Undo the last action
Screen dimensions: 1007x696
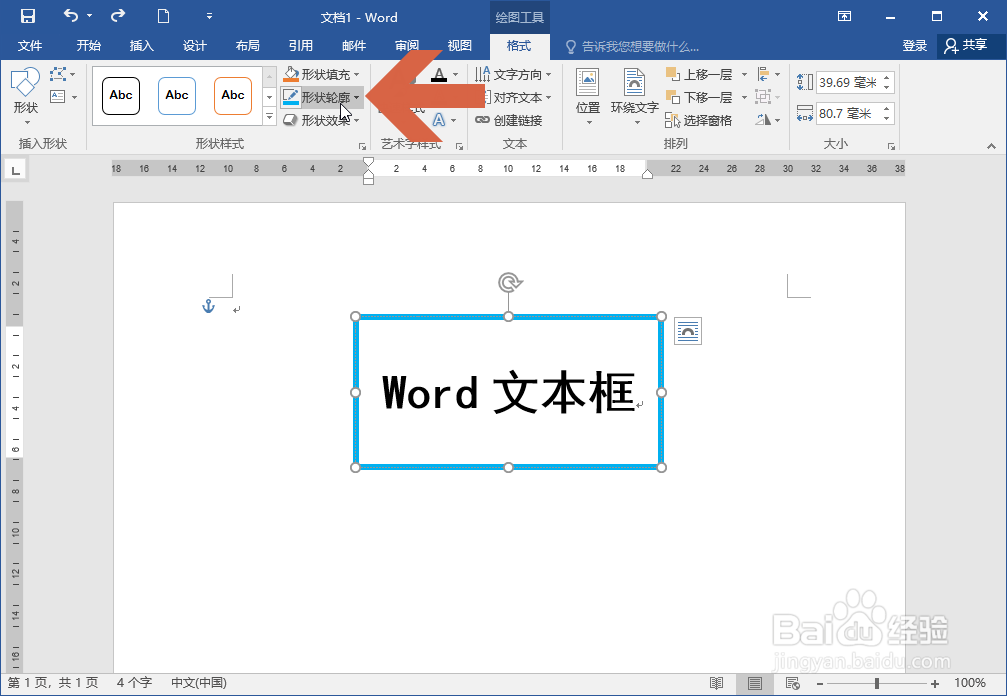coord(71,16)
